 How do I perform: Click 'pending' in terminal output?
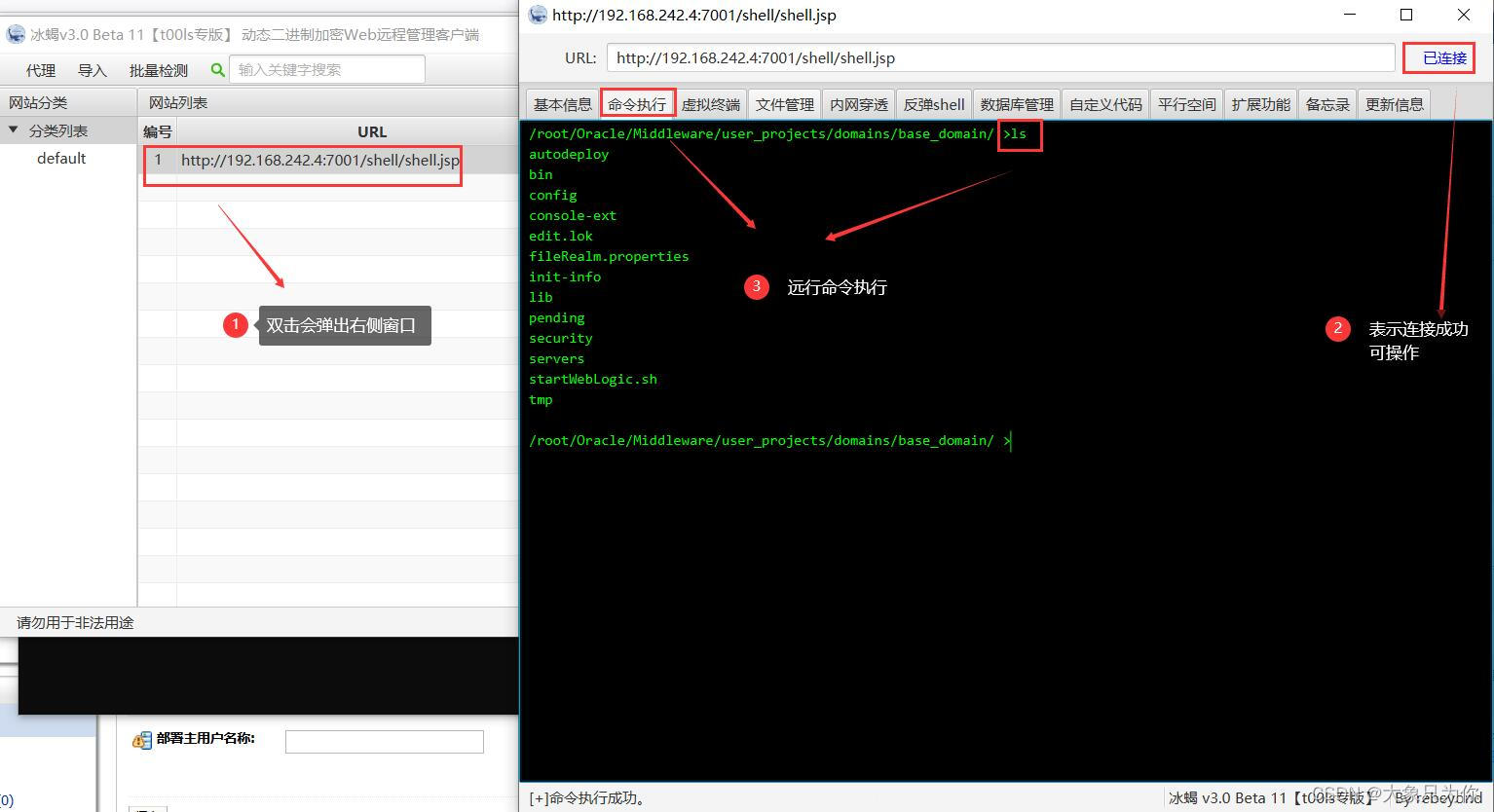tap(557, 317)
